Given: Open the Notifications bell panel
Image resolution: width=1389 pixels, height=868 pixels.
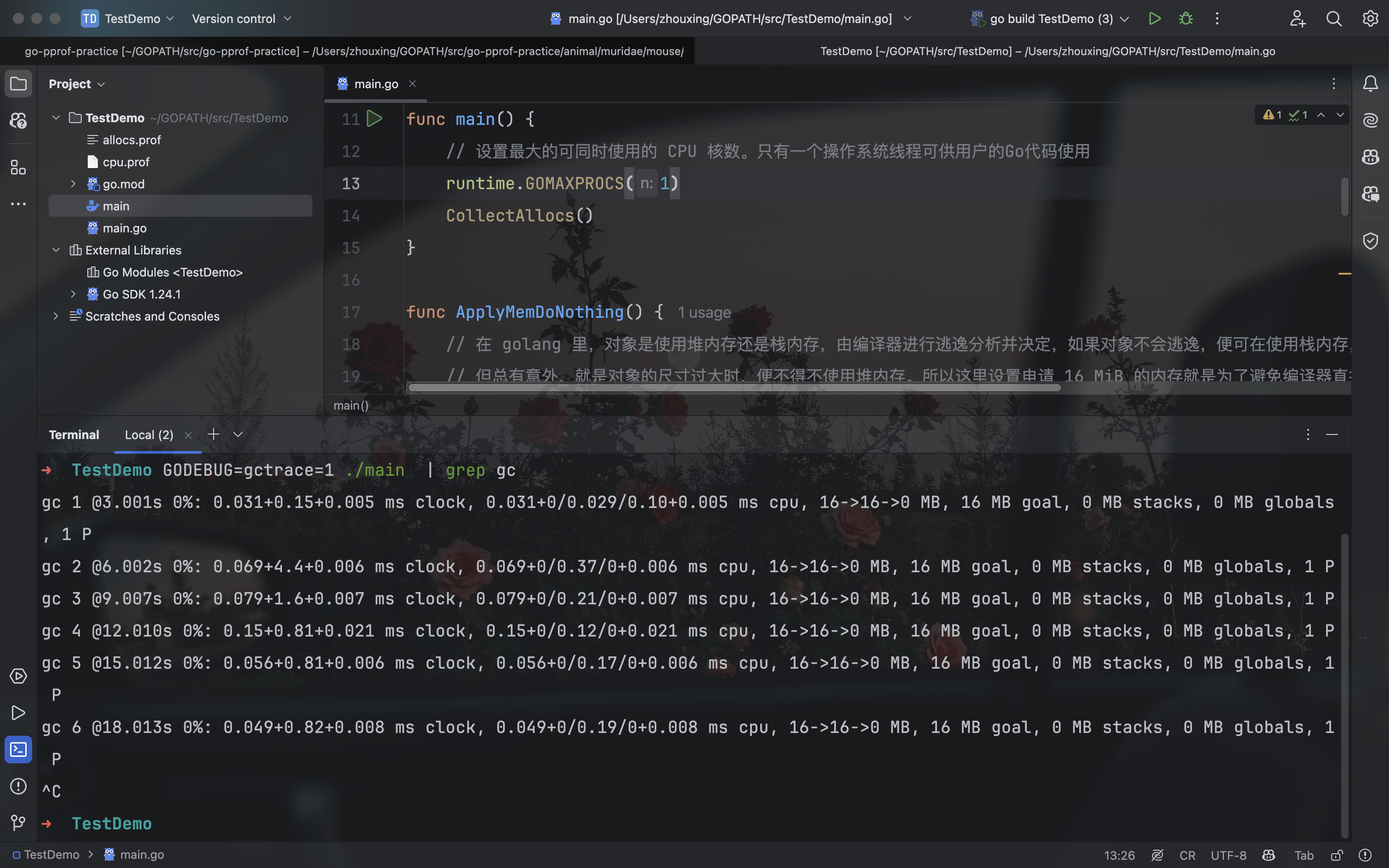Looking at the screenshot, I should click(x=1371, y=84).
